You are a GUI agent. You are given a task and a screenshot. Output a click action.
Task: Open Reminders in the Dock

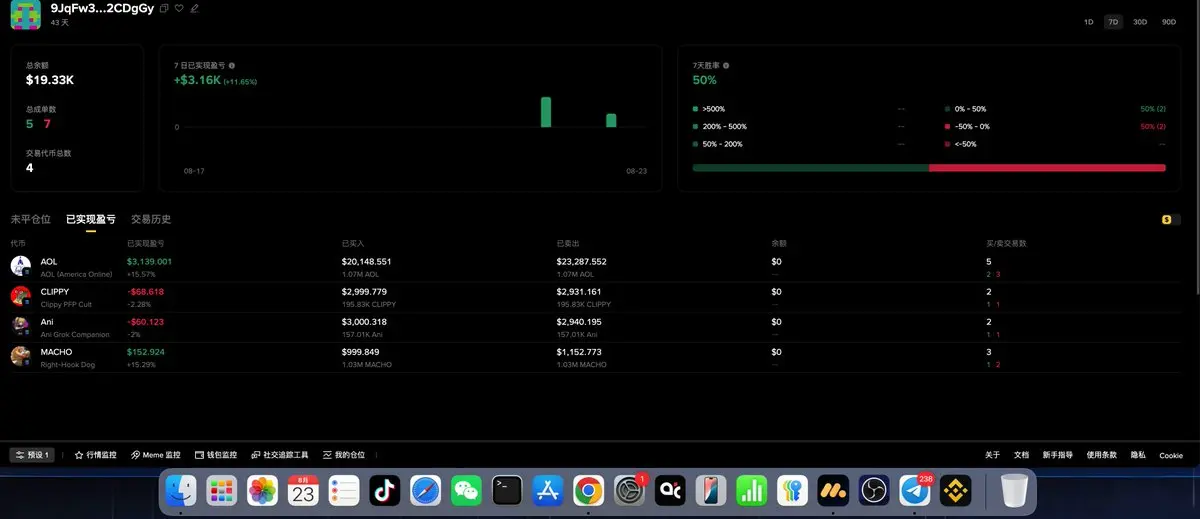(344, 490)
